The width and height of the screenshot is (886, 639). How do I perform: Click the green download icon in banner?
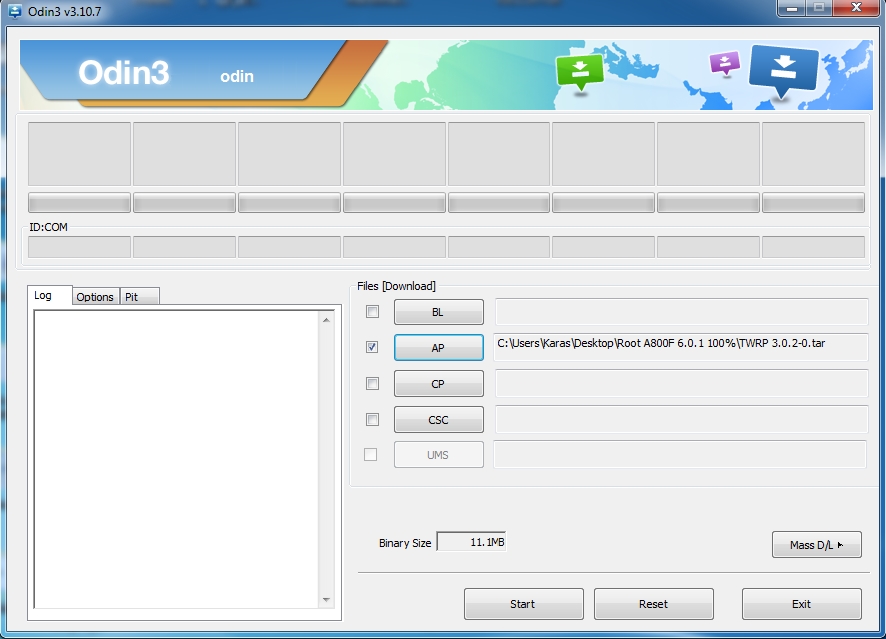point(580,72)
